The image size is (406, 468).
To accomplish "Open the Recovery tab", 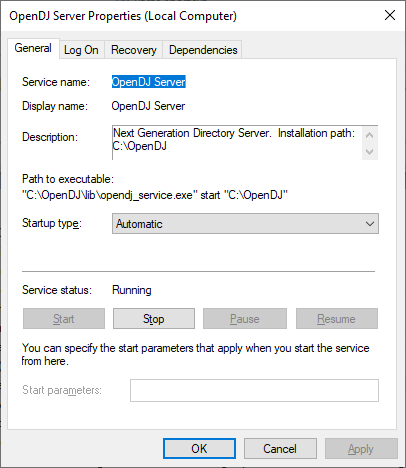I will click(x=134, y=50).
